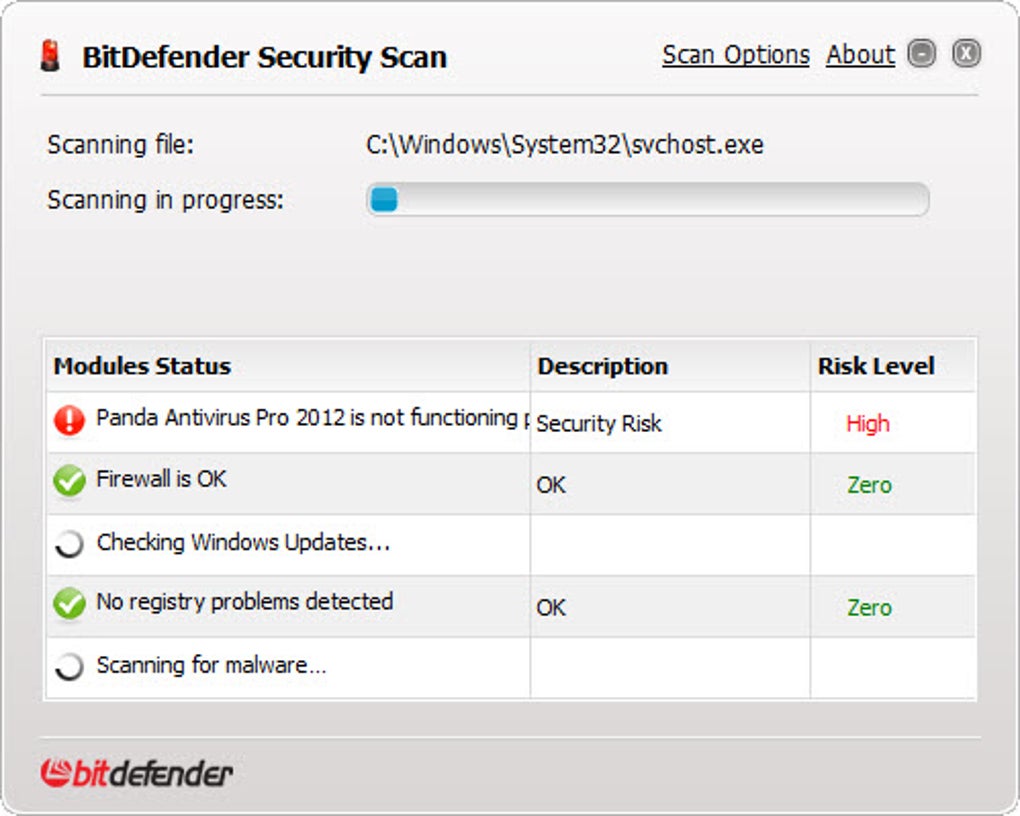Image resolution: width=1020 pixels, height=816 pixels.
Task: Select the No registry problems detected row
Action: pos(244,602)
